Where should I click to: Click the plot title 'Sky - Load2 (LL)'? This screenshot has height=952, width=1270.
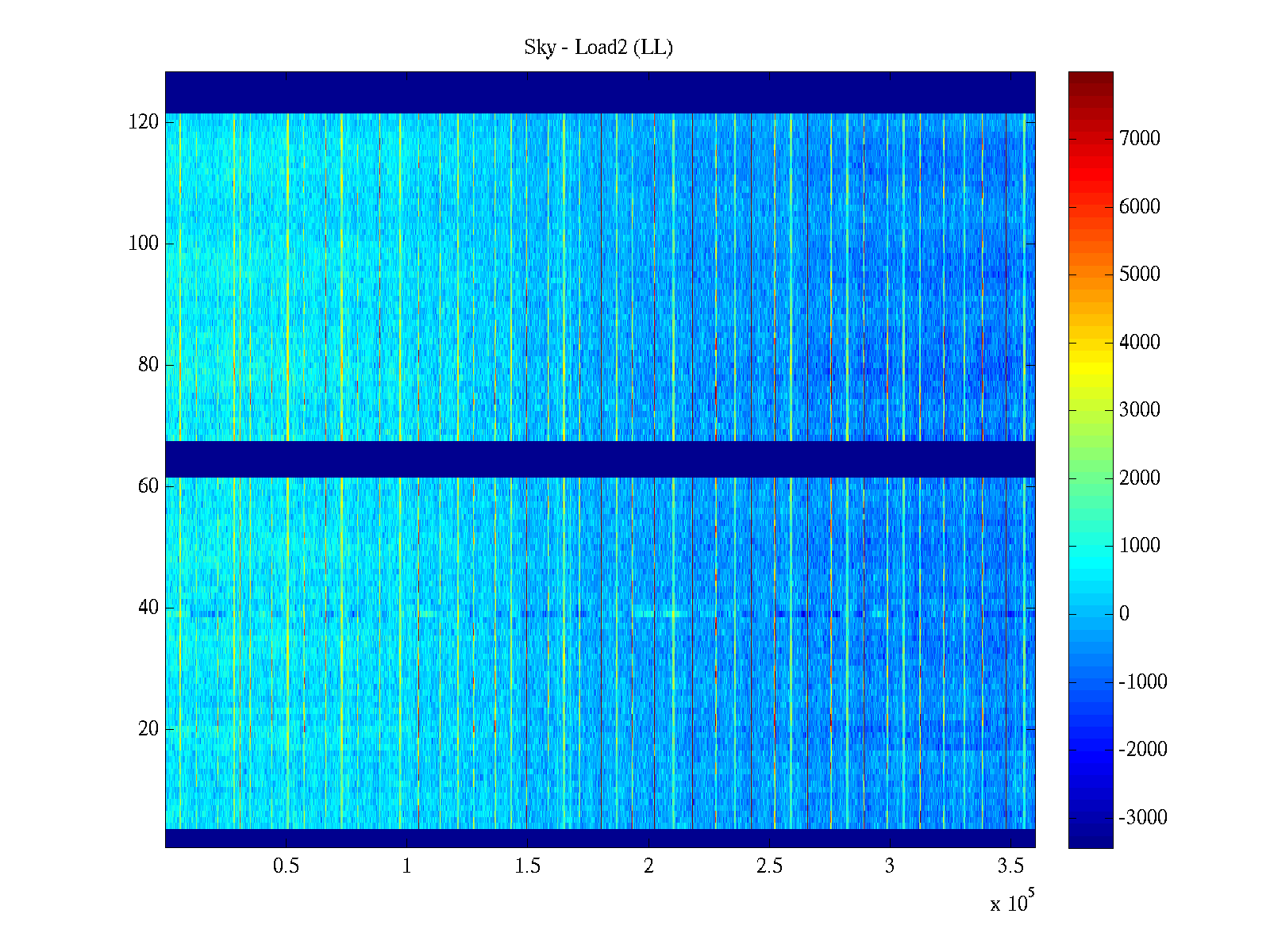(598, 48)
